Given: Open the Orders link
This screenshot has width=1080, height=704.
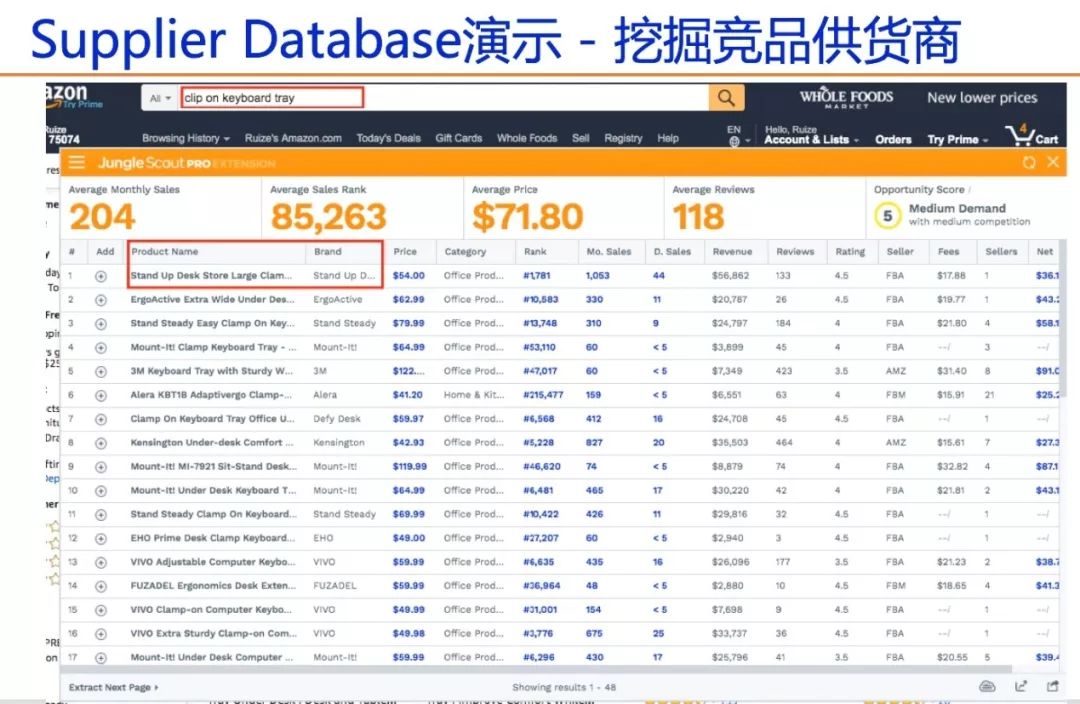Looking at the screenshot, I should (x=893, y=139).
